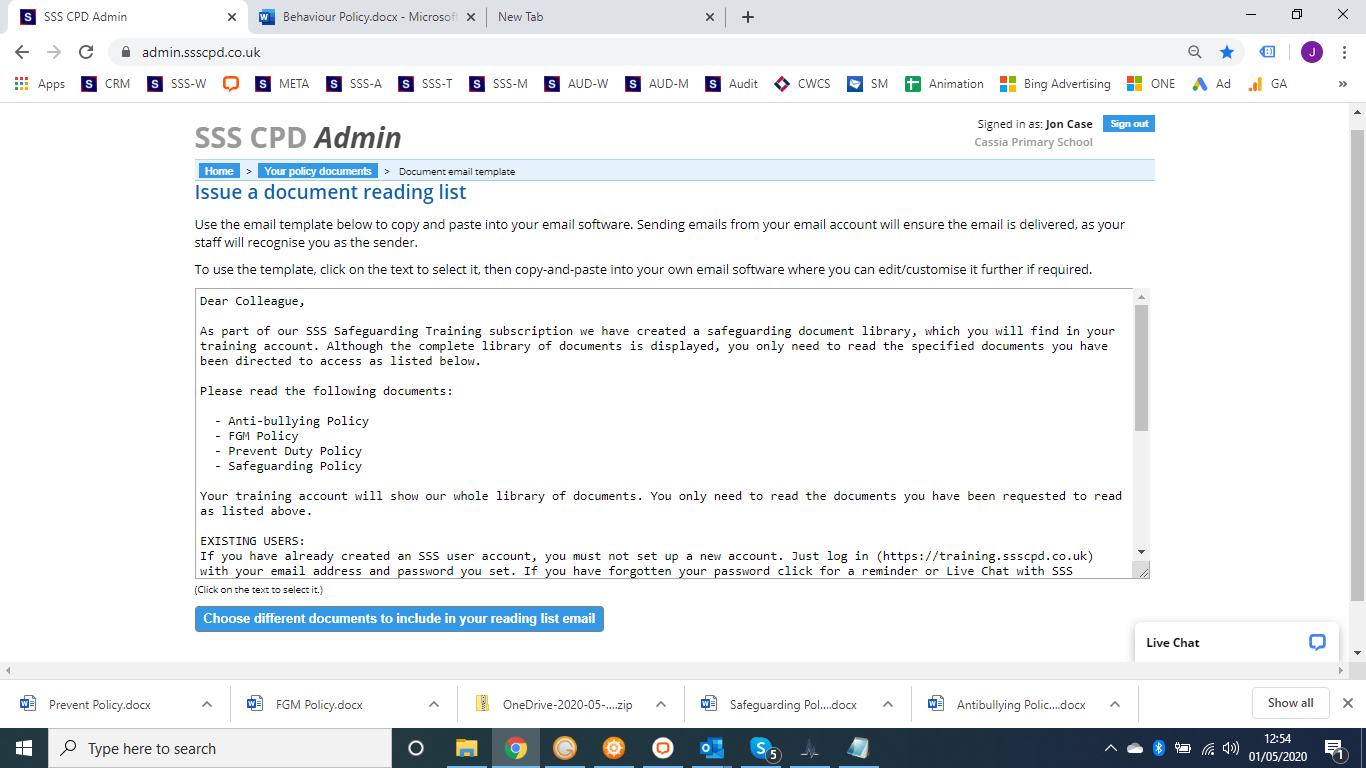Go to Your policy documents breadcrumb
The image size is (1366, 768).
click(x=318, y=171)
